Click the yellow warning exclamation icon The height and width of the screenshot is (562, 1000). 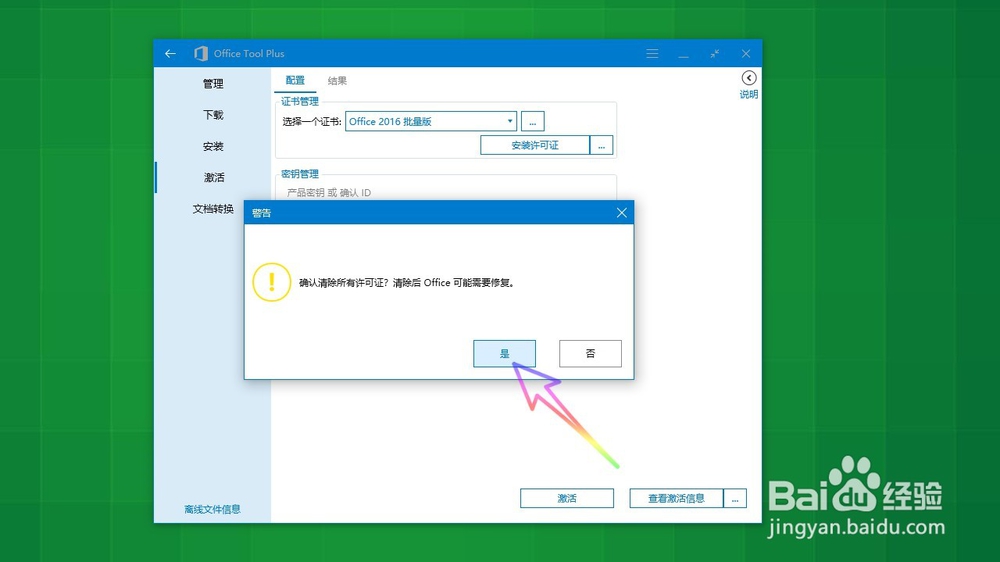[272, 282]
